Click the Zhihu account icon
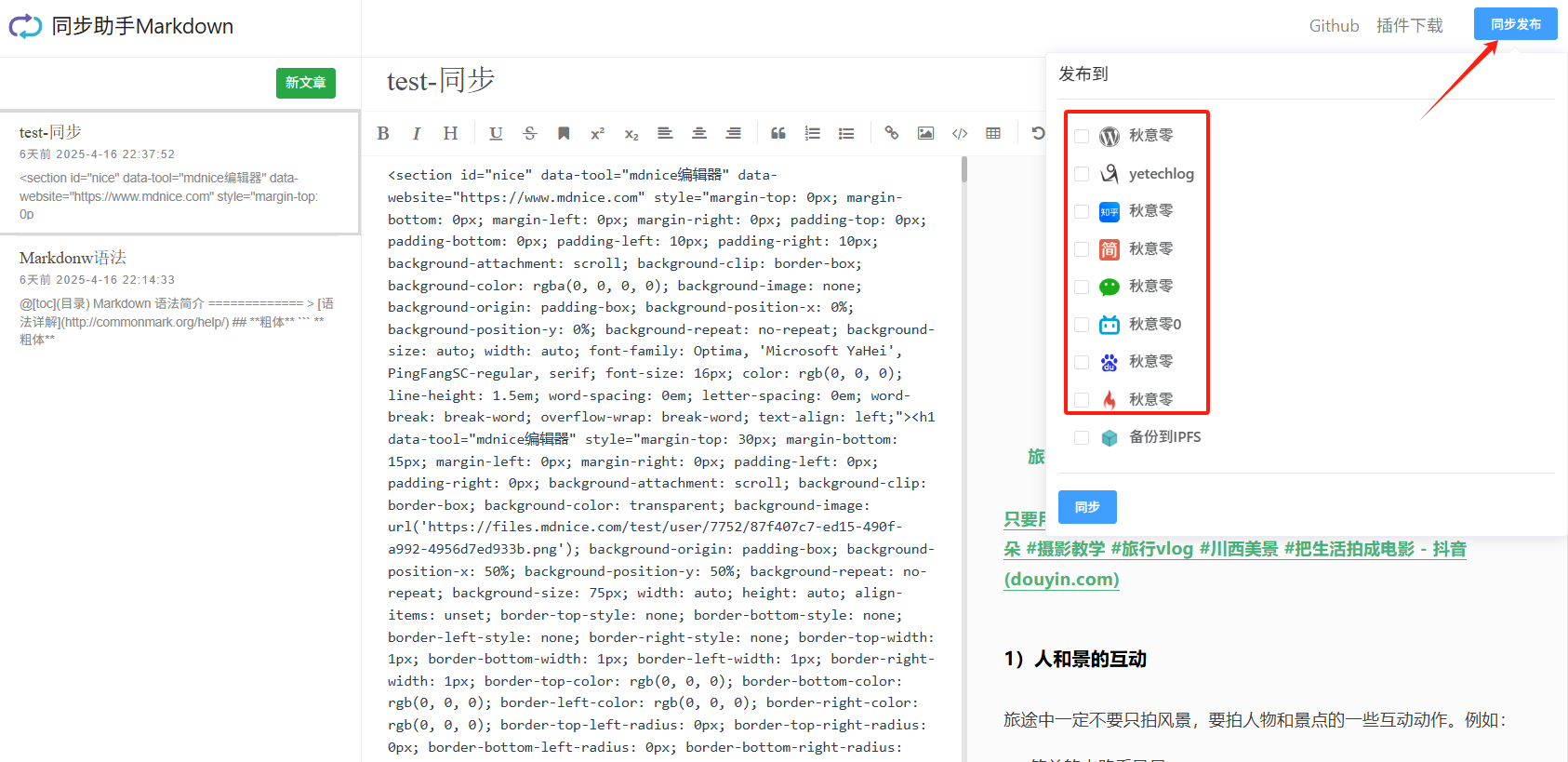 1110,212
